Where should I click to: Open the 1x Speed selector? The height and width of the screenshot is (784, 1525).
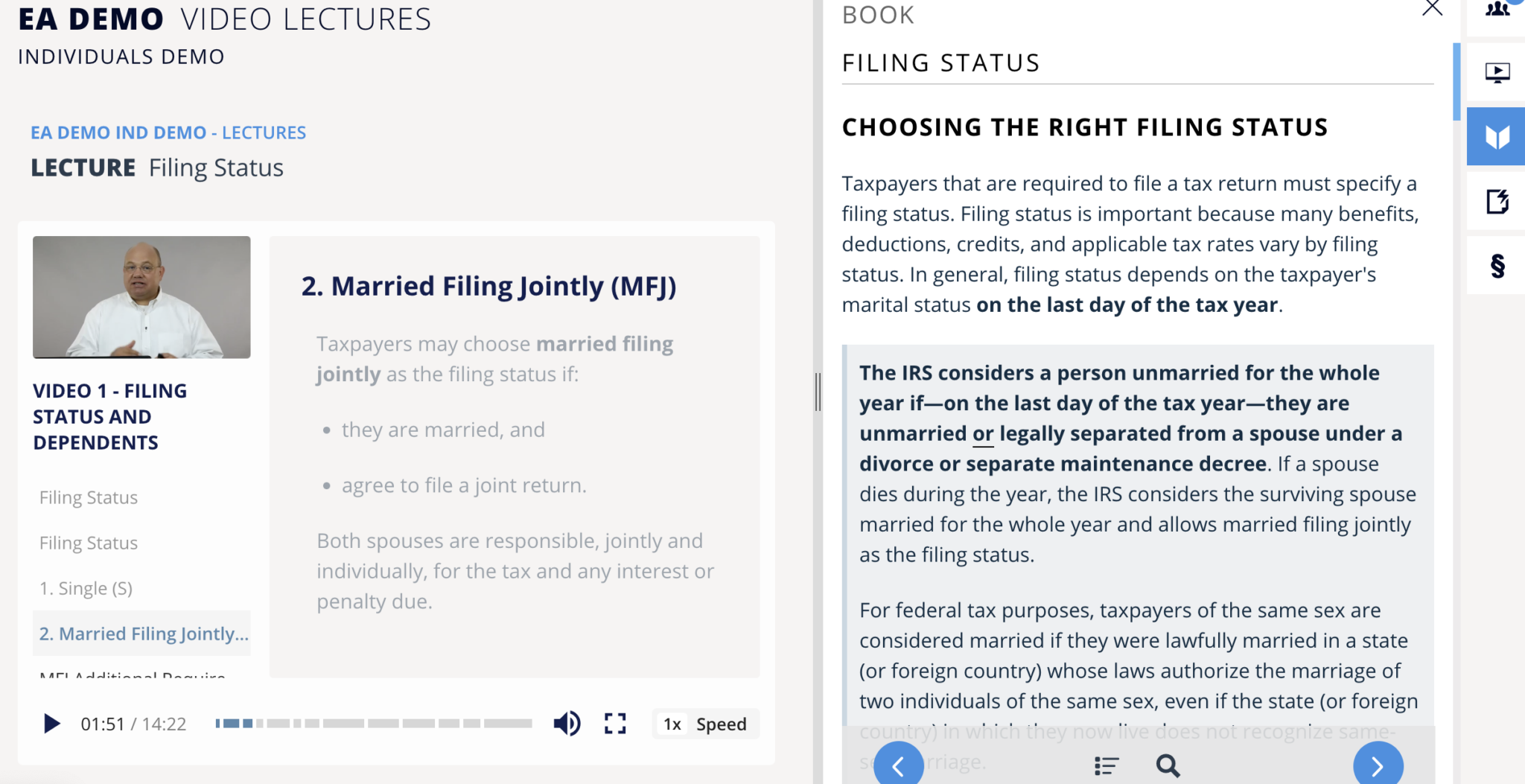(x=705, y=724)
